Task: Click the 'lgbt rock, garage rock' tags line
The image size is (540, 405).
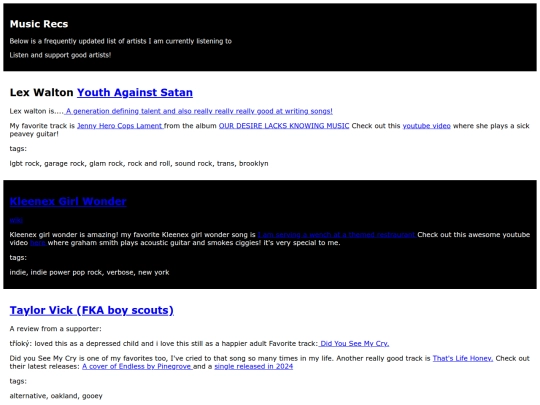Action: point(139,164)
